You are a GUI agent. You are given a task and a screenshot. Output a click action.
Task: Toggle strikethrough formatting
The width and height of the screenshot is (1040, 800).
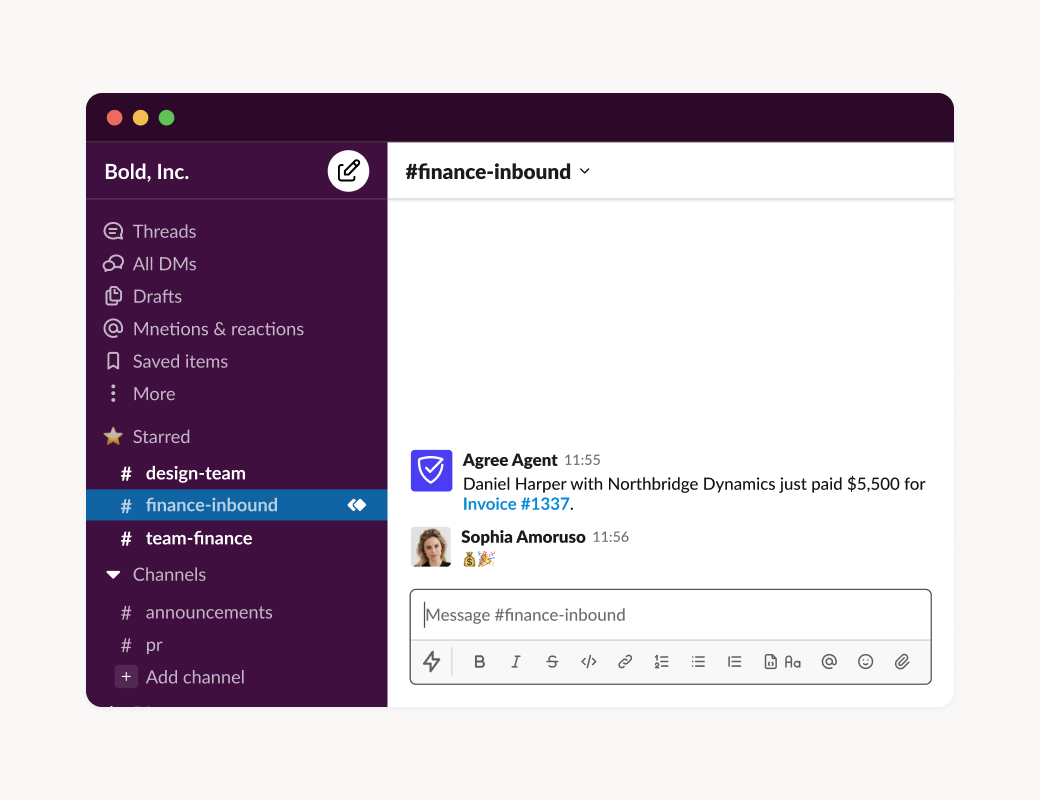pos(552,662)
